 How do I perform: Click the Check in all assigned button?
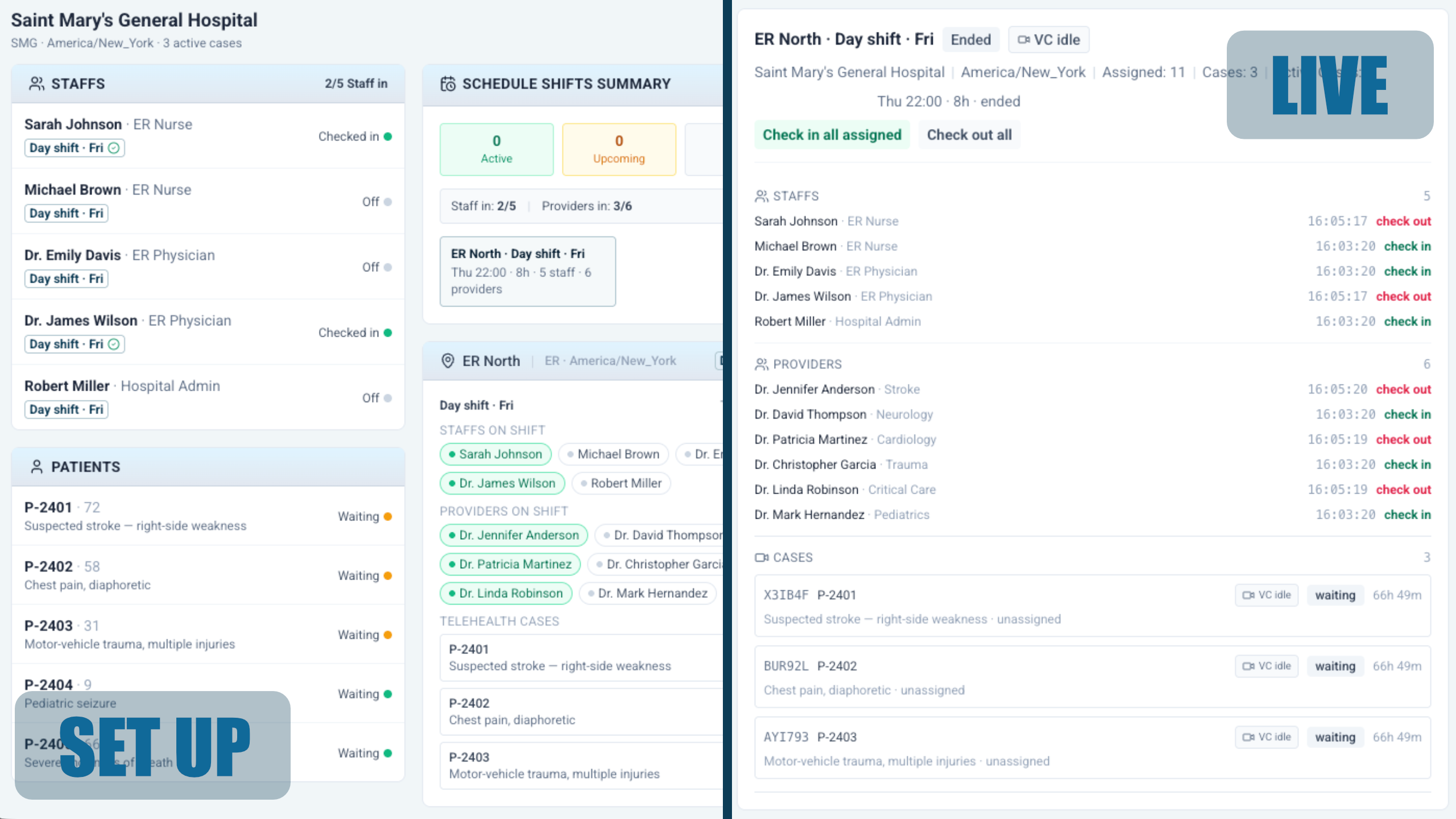(x=832, y=135)
